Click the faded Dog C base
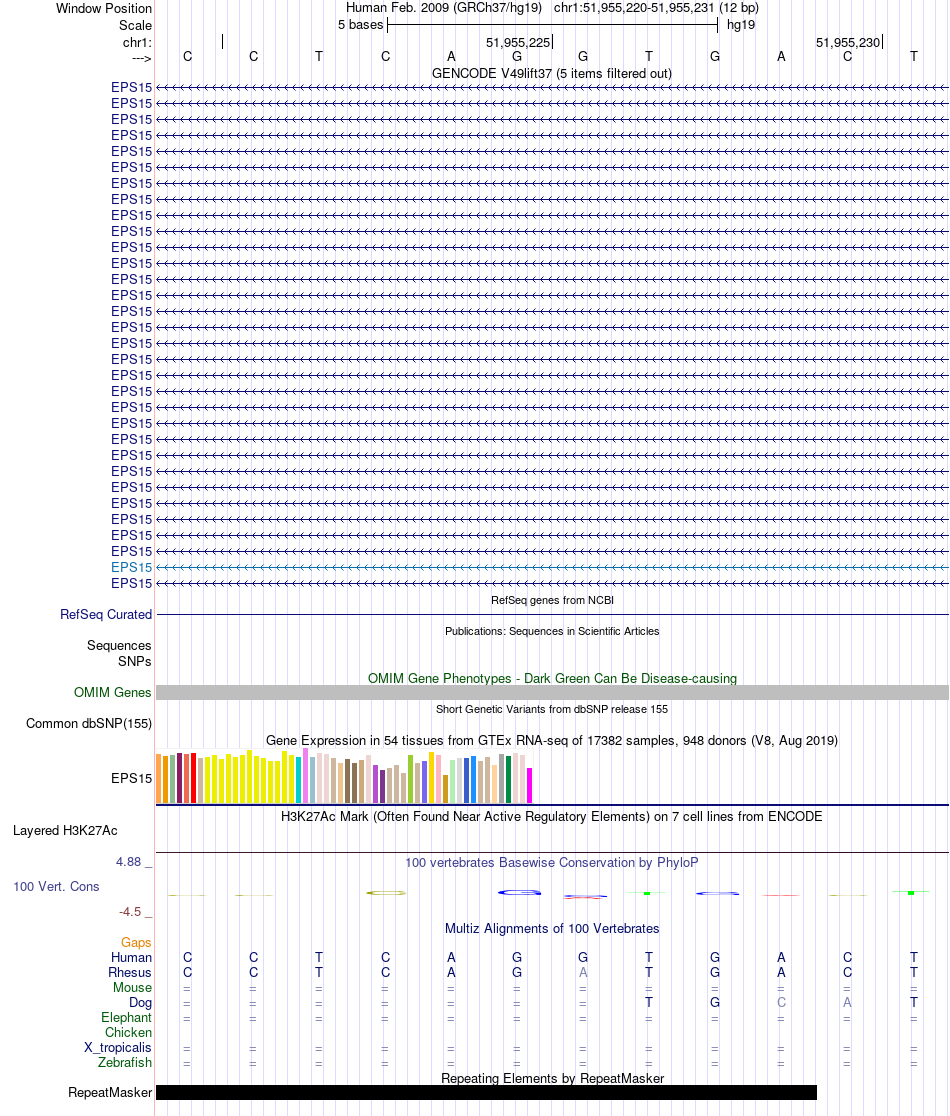Viewport: 950px width, 1116px height. click(x=781, y=1003)
